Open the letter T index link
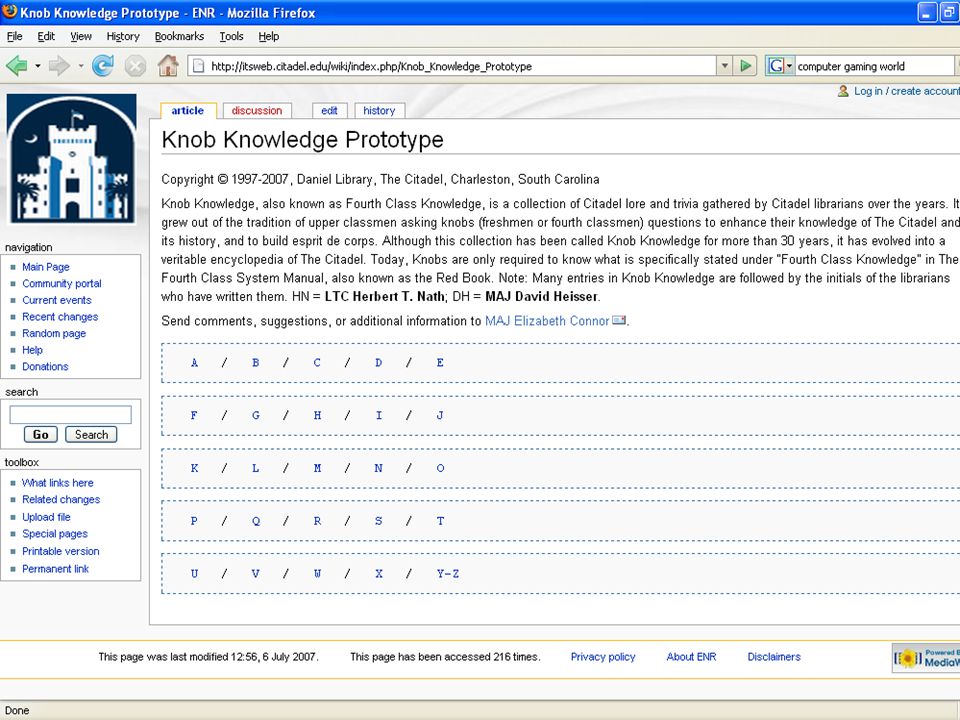Viewport: 960px width, 720px height. point(440,521)
